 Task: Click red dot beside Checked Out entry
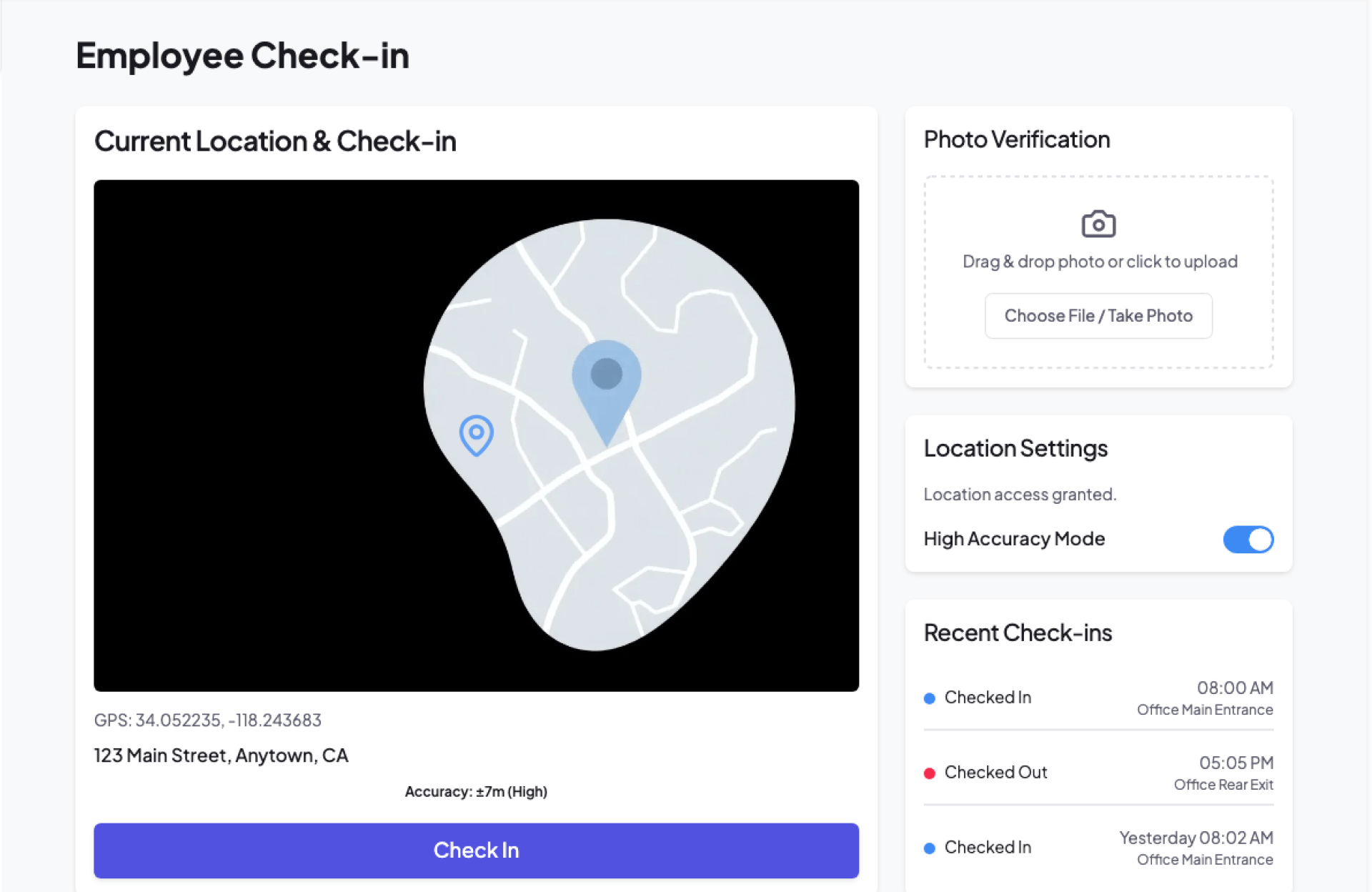pos(930,773)
